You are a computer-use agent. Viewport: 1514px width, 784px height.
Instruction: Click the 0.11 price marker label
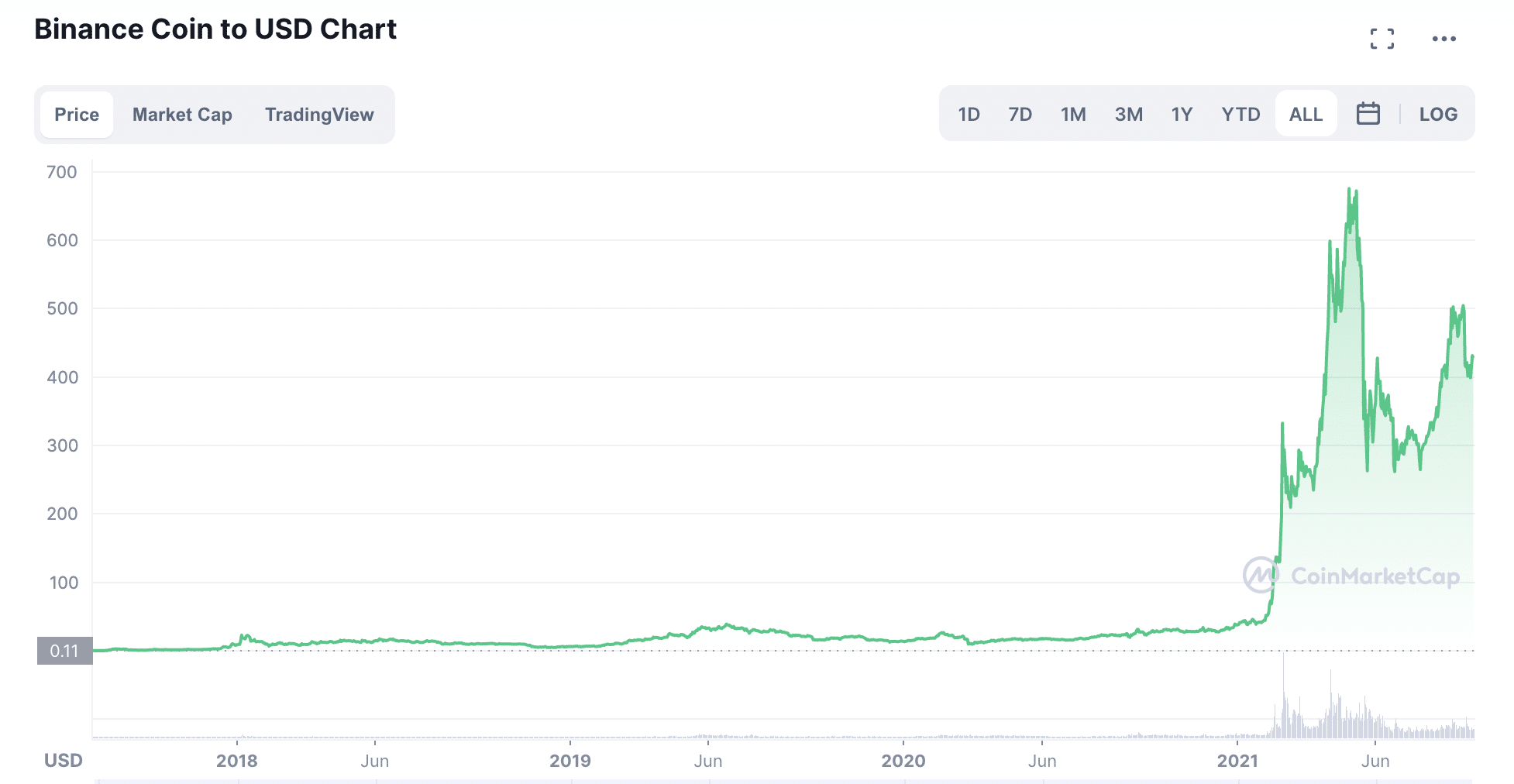64,651
